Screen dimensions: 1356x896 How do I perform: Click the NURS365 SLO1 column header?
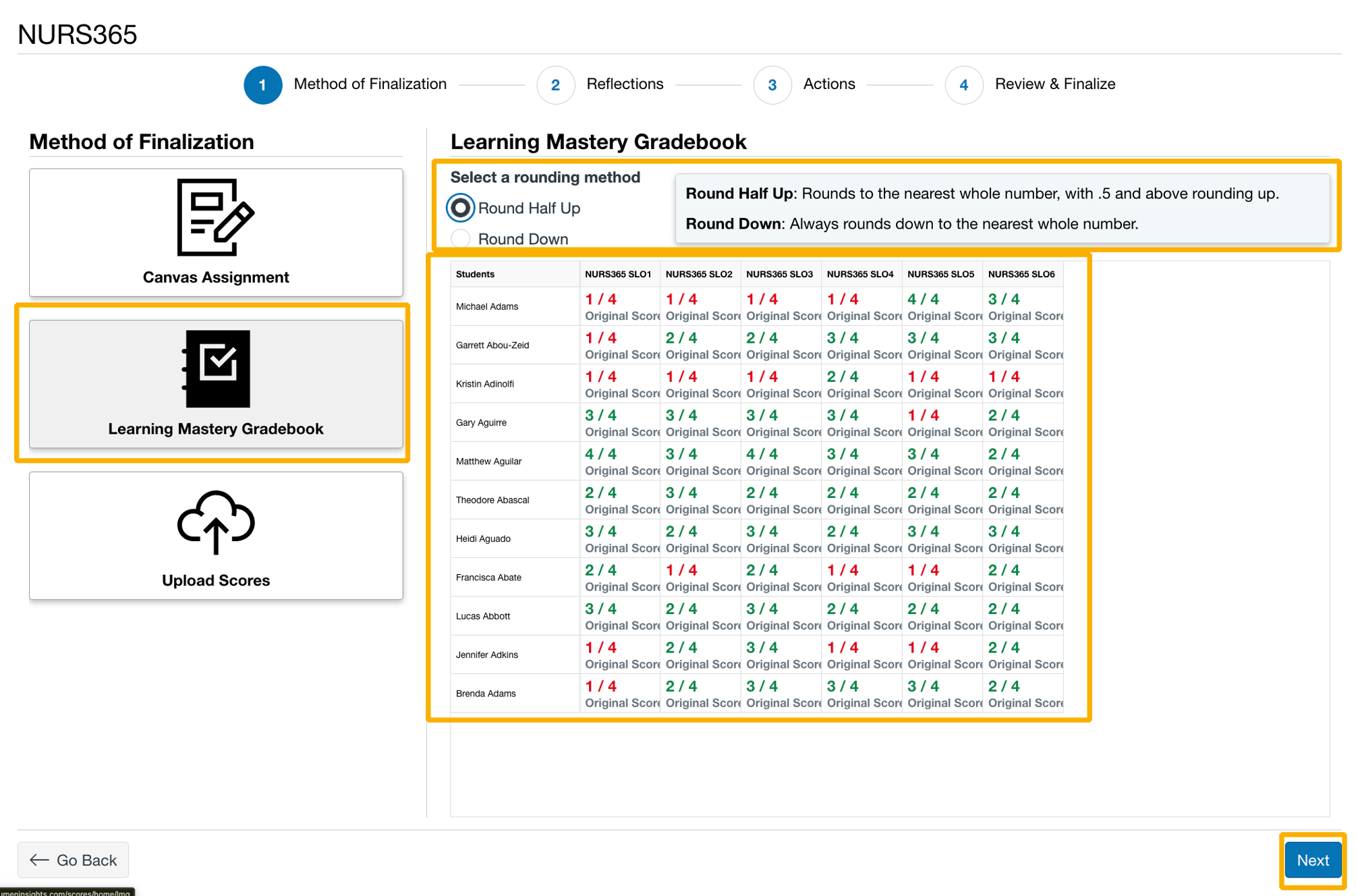coord(617,274)
